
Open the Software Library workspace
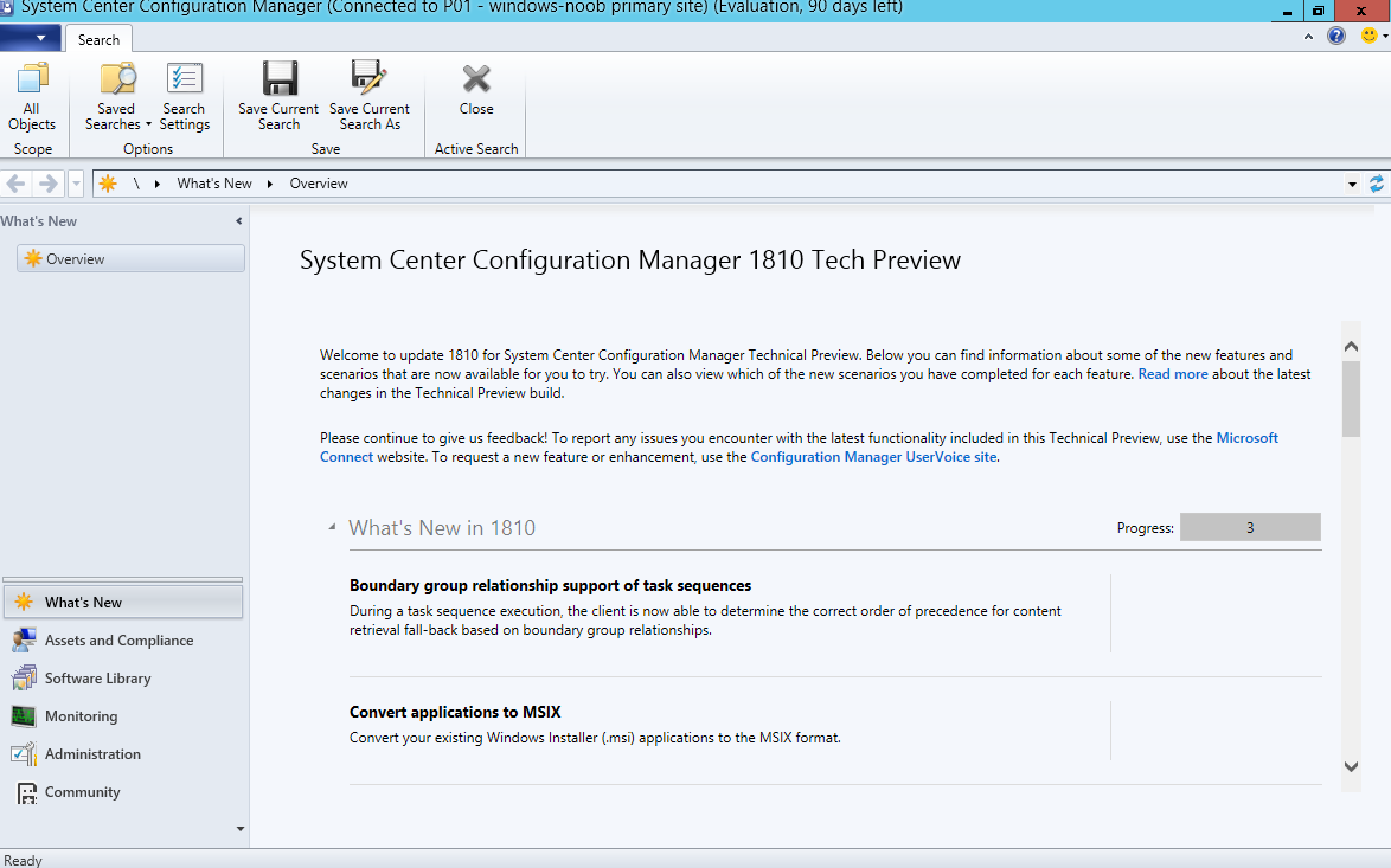click(x=123, y=678)
